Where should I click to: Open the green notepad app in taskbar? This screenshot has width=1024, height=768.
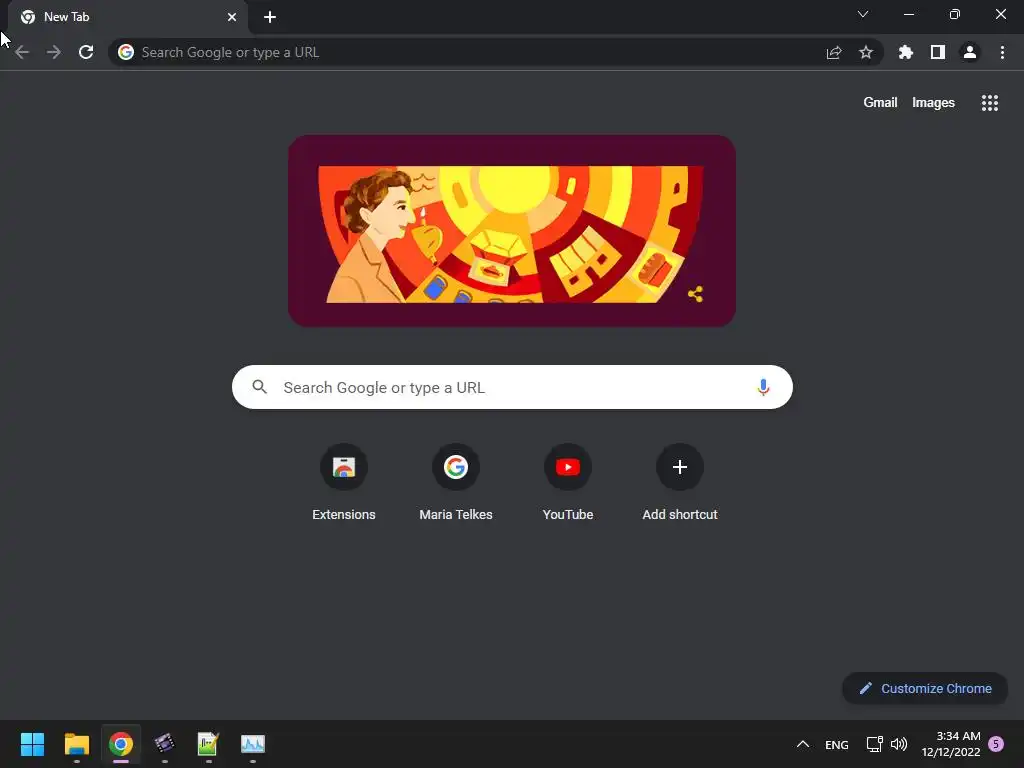click(208, 744)
